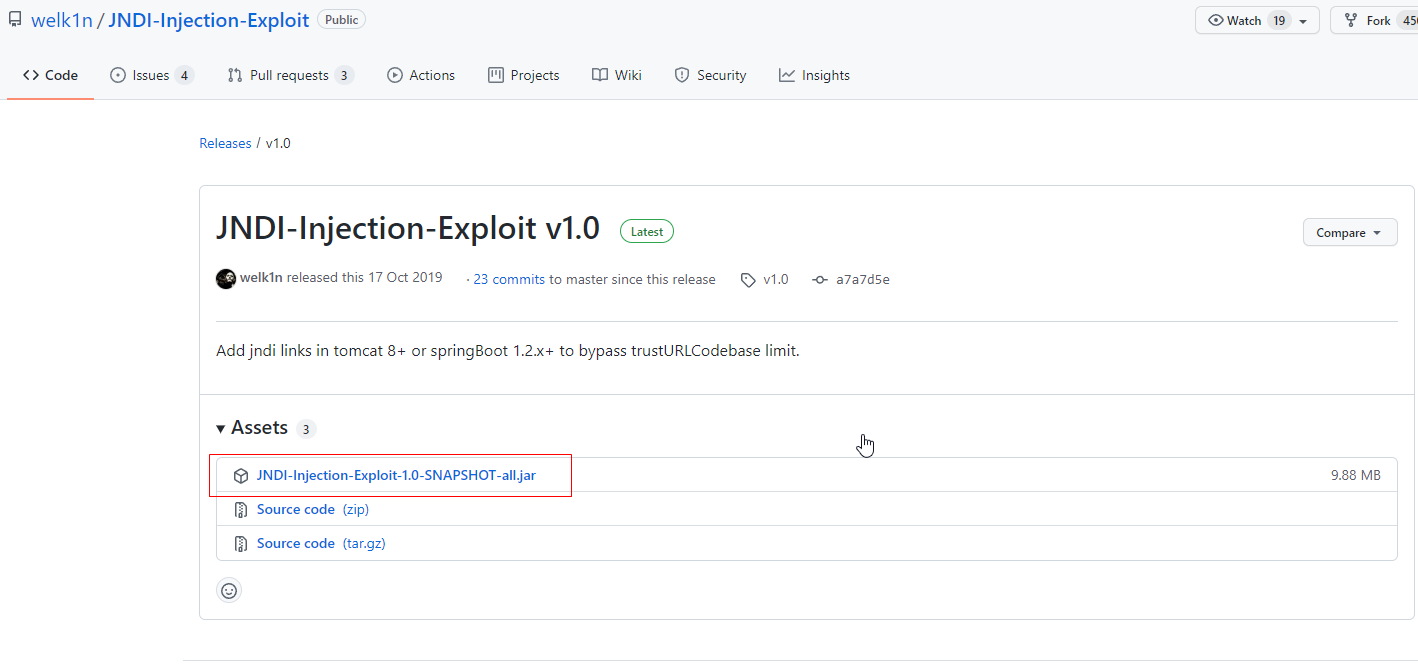Viewport: 1418px width, 672px height.
Task: Open the Compare dropdown
Action: click(x=1350, y=233)
